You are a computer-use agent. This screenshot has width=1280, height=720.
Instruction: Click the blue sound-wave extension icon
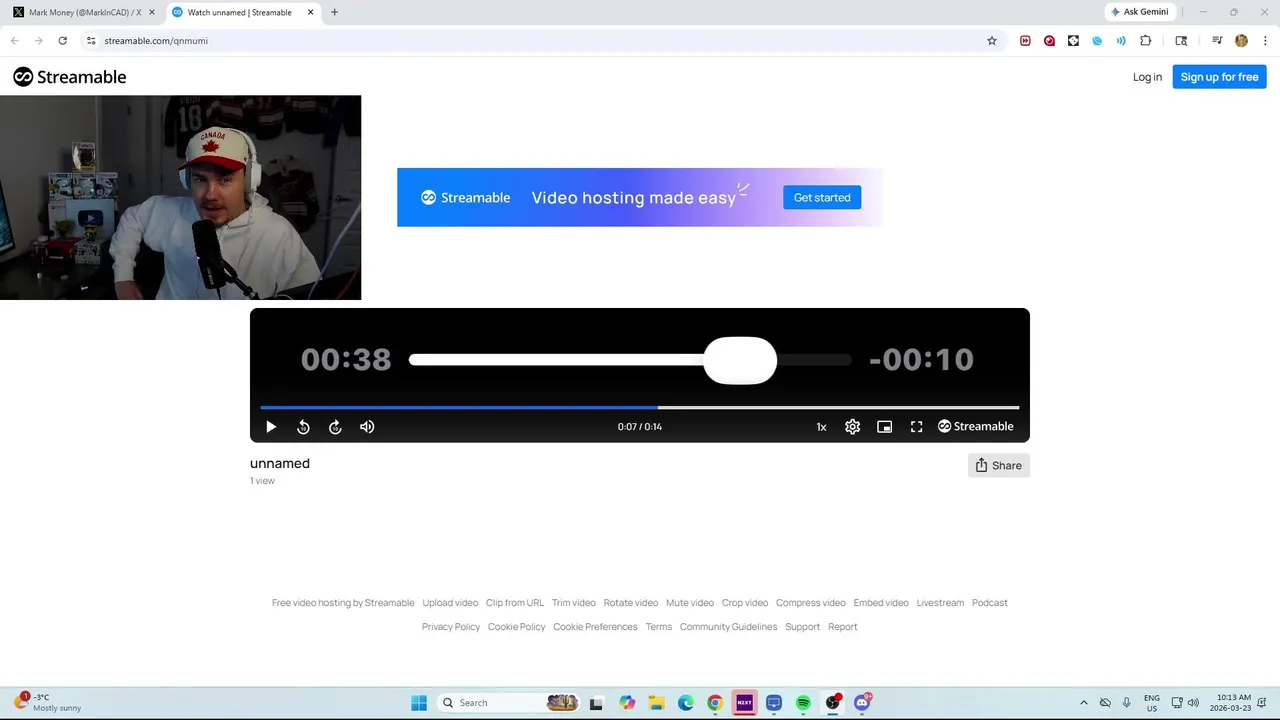[1121, 41]
